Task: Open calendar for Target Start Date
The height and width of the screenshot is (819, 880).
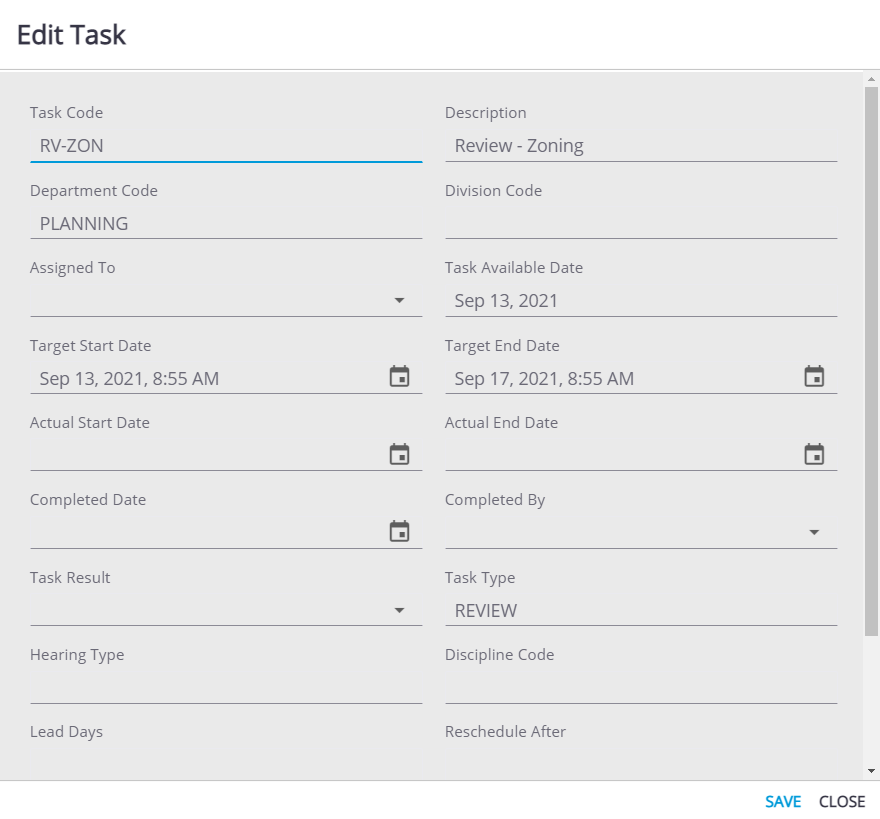Action: (x=399, y=377)
